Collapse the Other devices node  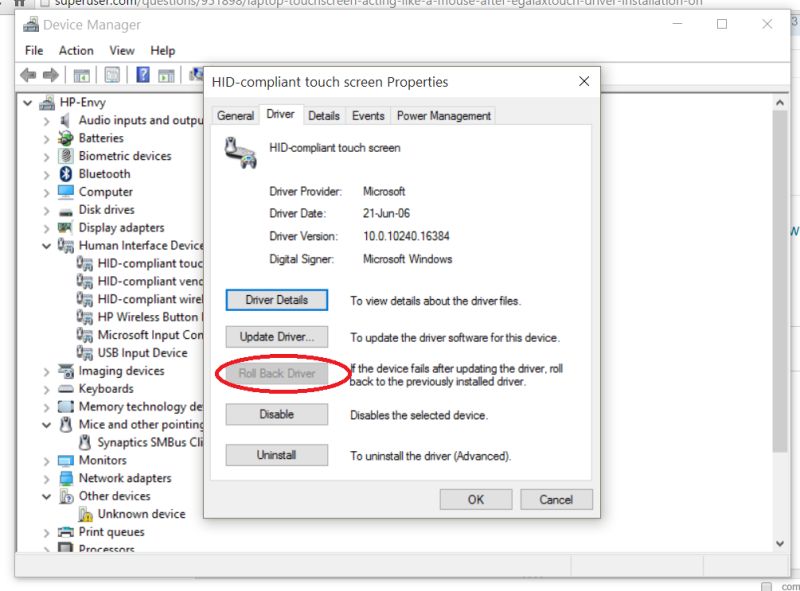(46, 496)
